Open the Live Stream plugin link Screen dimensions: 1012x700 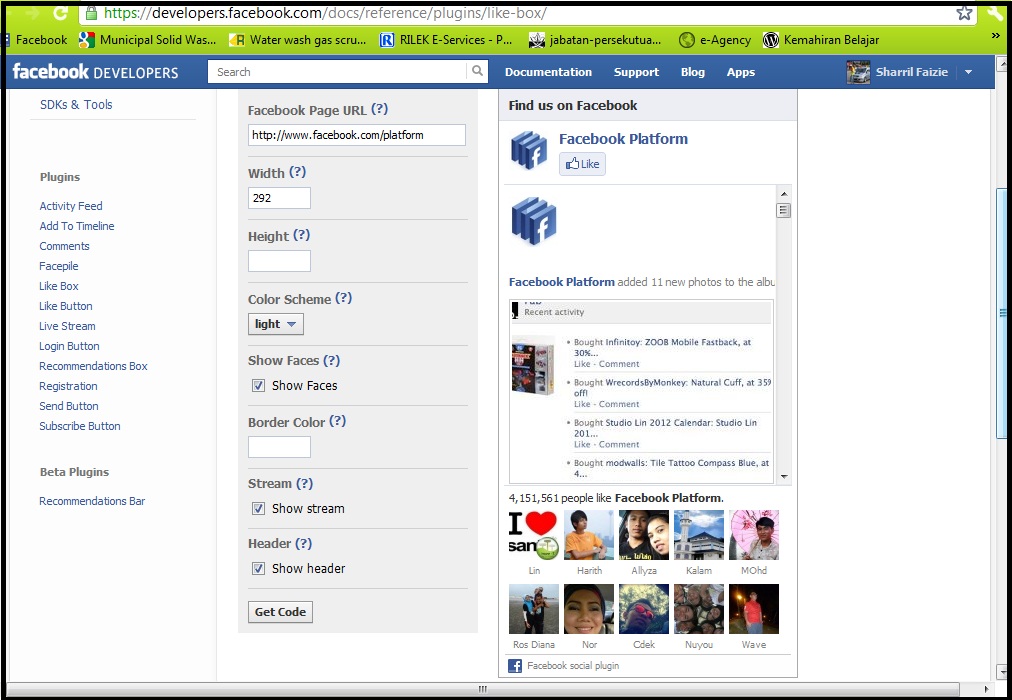pyautogui.click(x=67, y=326)
